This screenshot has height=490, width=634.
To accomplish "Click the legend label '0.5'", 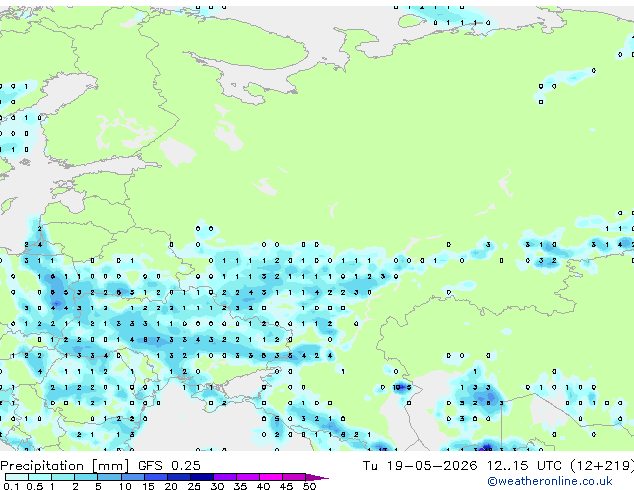I will click(35, 486).
